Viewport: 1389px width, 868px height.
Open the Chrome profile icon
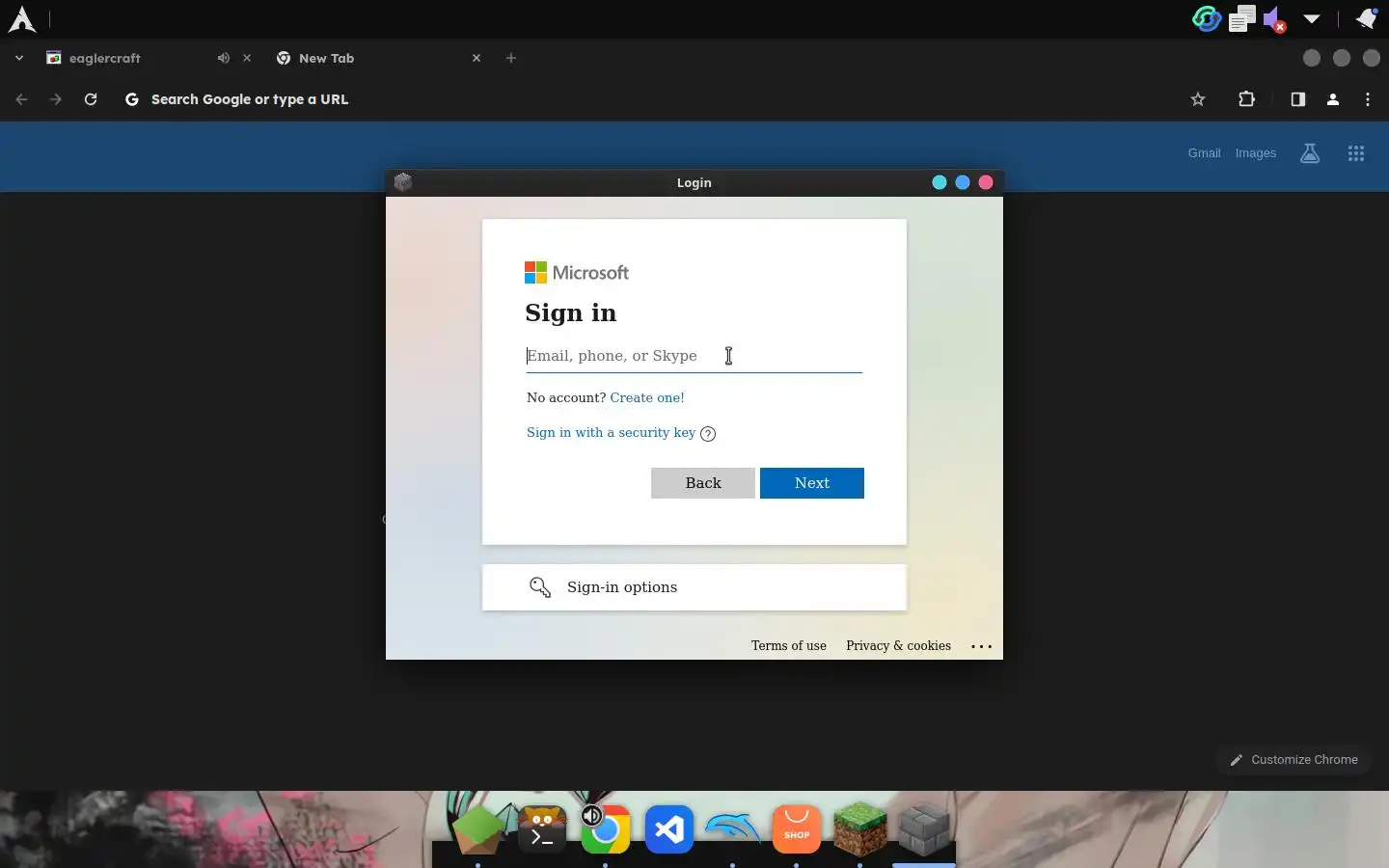(x=1333, y=99)
